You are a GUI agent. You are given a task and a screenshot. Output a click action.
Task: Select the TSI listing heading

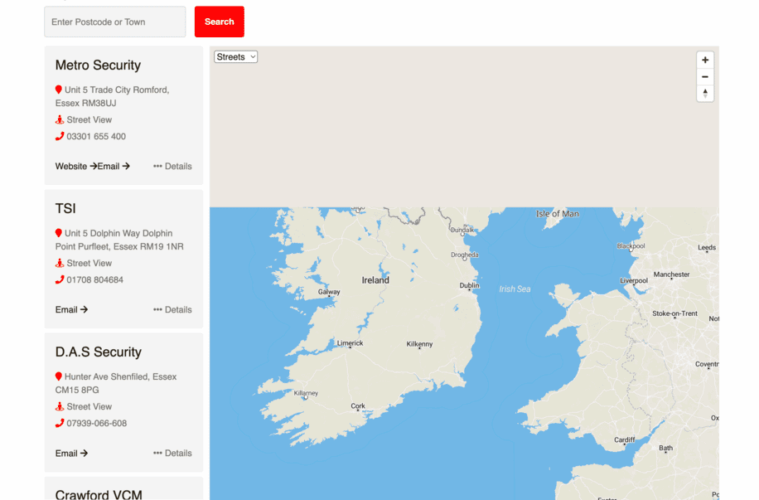[x=65, y=208]
